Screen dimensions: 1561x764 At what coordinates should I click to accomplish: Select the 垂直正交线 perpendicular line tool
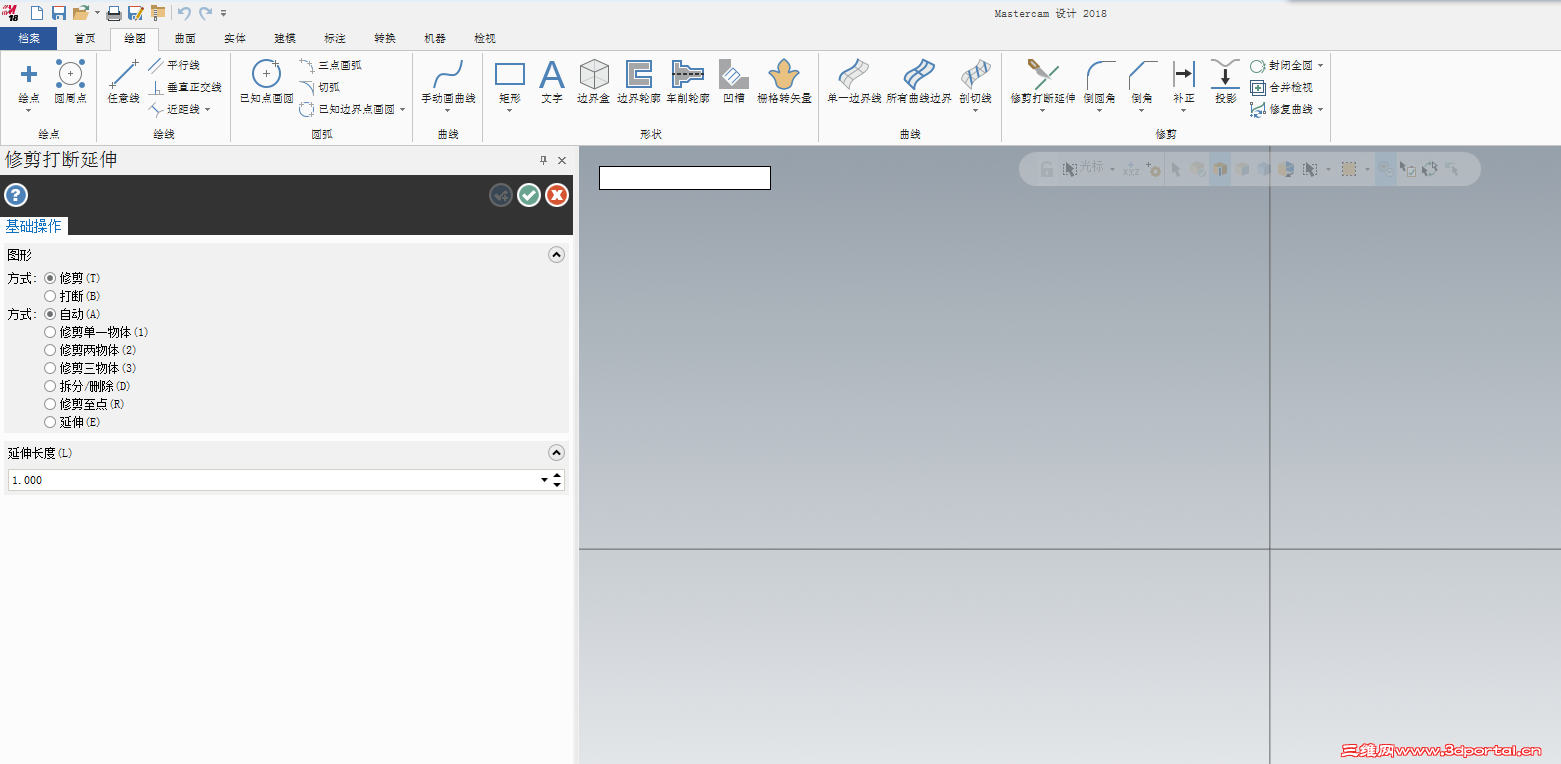tap(185, 87)
